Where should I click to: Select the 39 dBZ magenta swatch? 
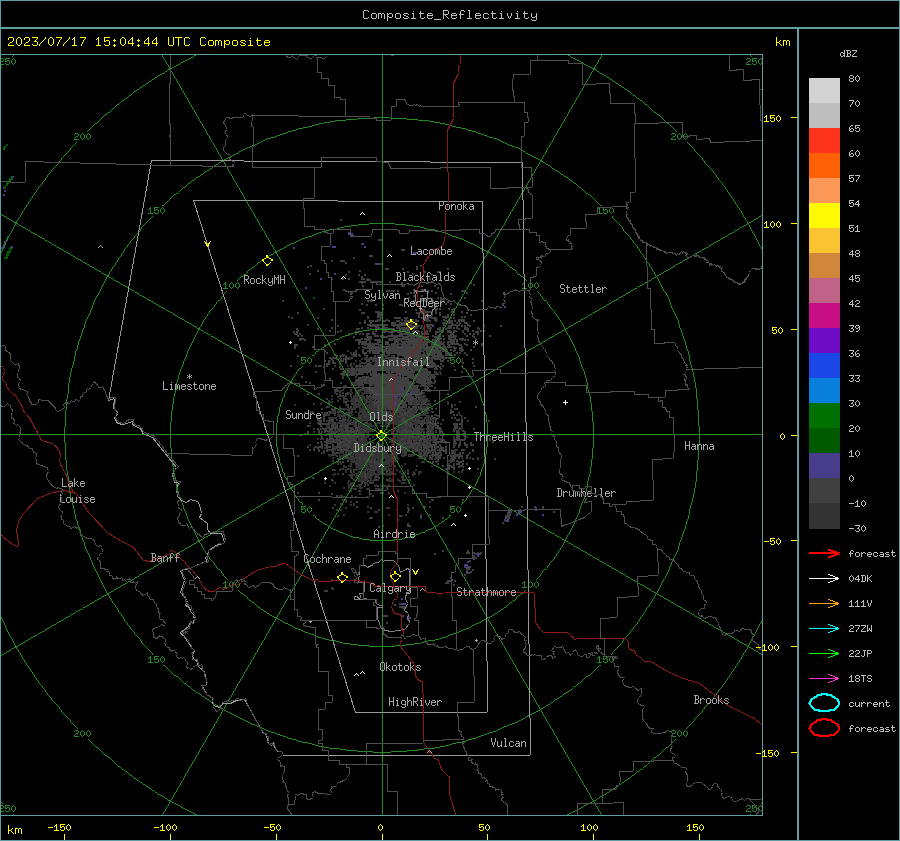[824, 315]
